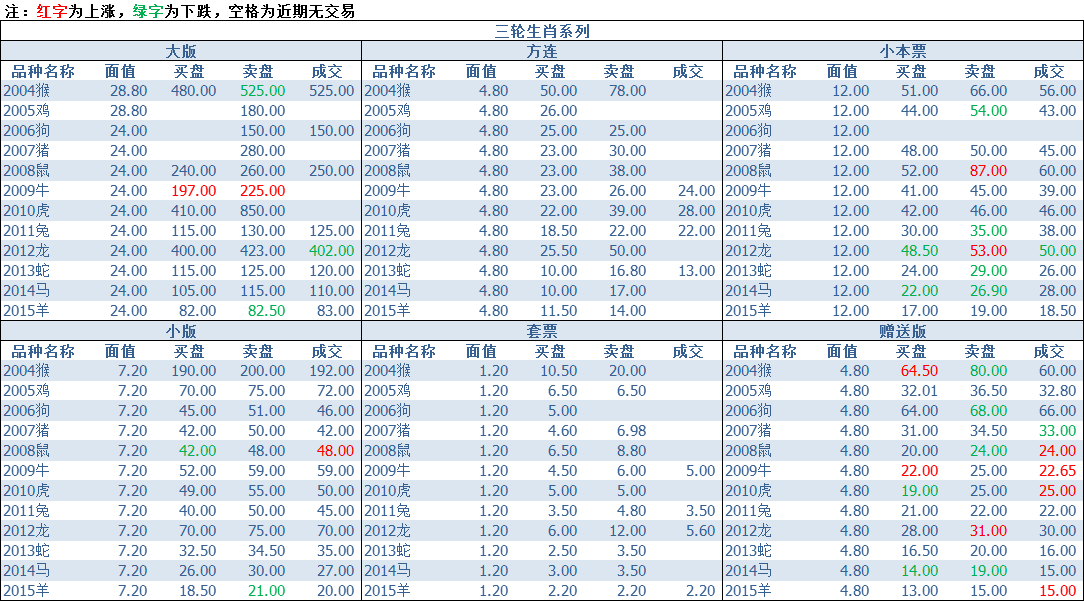Viewport: 1084px width, 601px height.
Task: Open the 套票 section header
Action: point(542,331)
